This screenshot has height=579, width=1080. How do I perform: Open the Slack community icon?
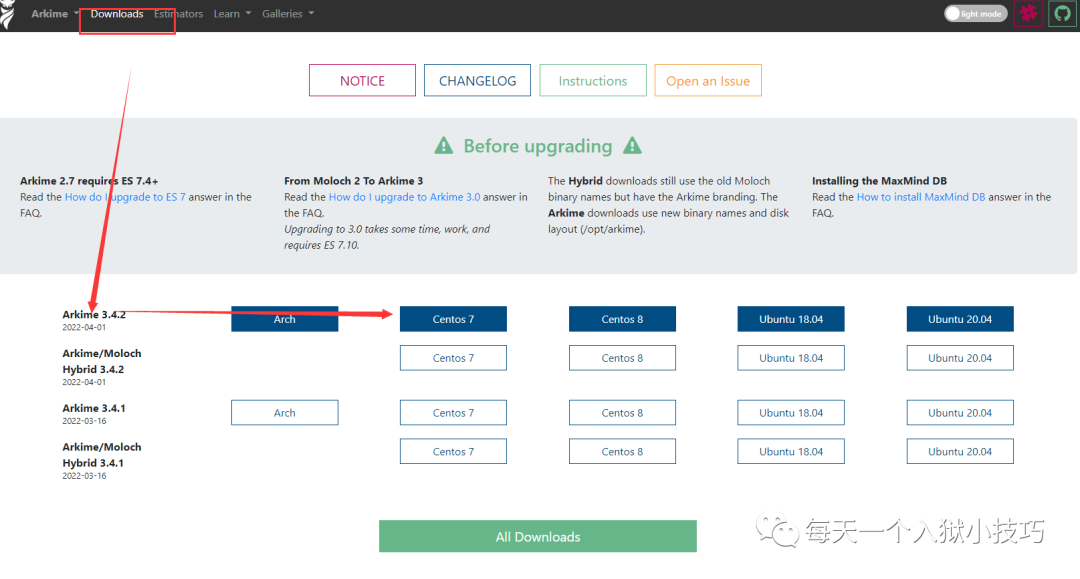(1028, 14)
